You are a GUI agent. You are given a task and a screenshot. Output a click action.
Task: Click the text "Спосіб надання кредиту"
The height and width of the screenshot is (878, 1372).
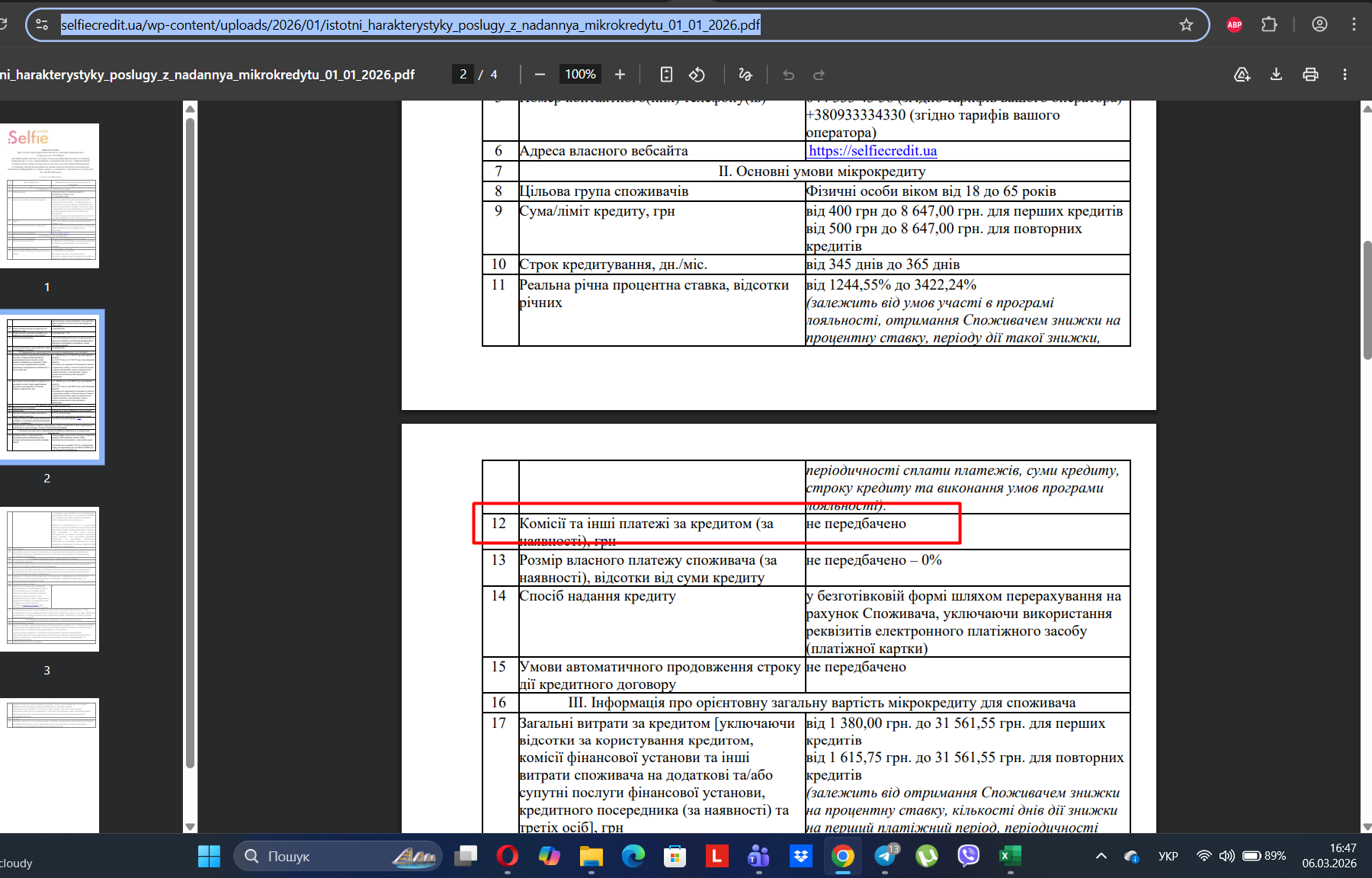coord(598,596)
